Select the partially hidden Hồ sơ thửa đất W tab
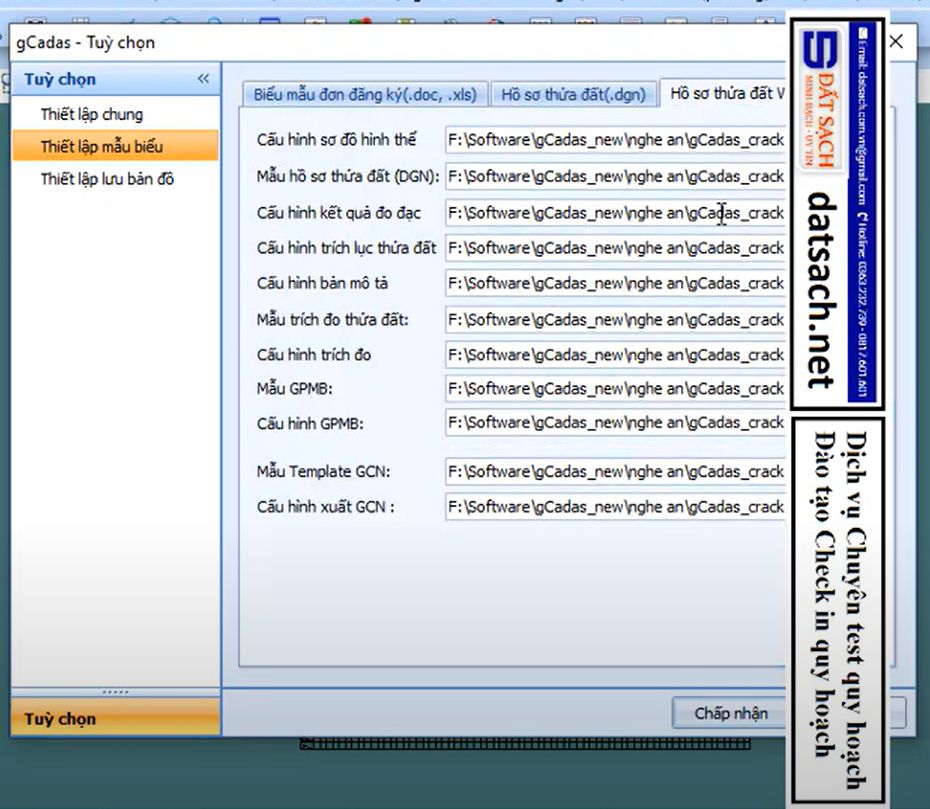Viewport: 930px width, 809px height. (727, 94)
